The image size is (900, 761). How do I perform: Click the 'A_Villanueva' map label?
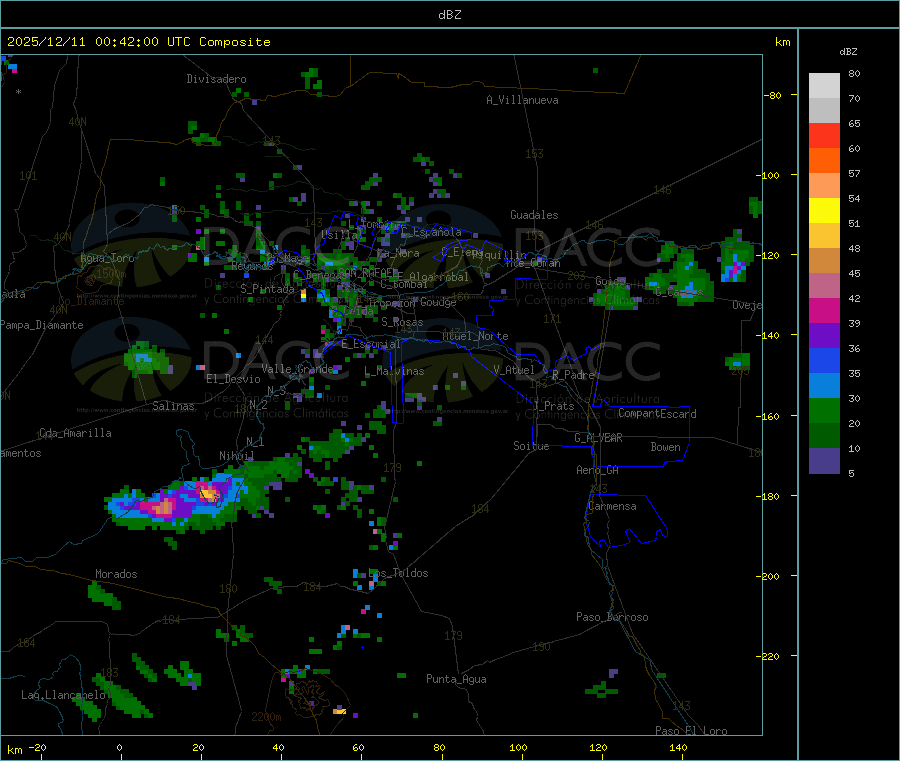[522, 100]
